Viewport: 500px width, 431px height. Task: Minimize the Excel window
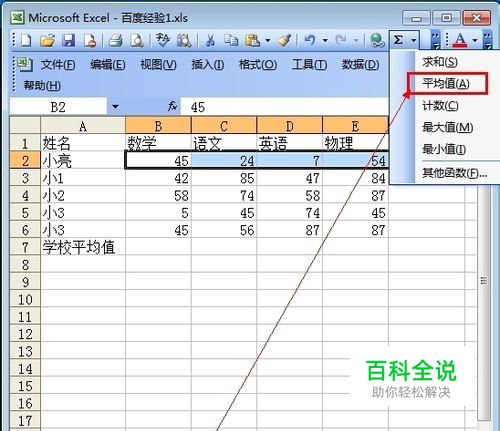(416, 18)
